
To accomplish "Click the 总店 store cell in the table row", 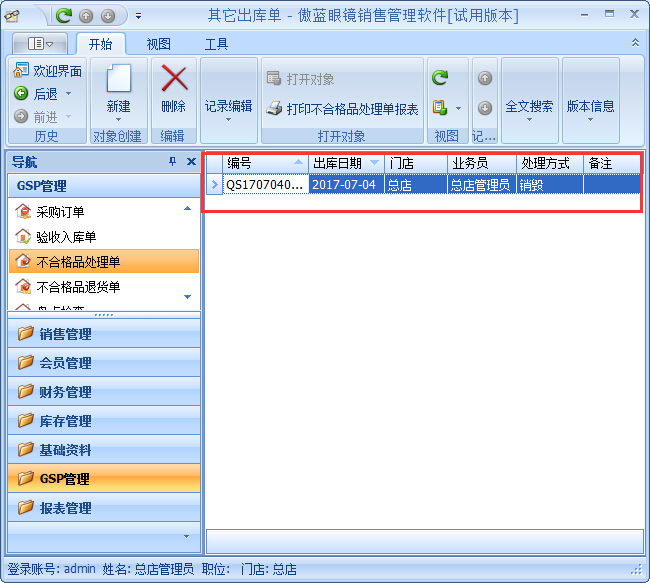I will click(416, 185).
